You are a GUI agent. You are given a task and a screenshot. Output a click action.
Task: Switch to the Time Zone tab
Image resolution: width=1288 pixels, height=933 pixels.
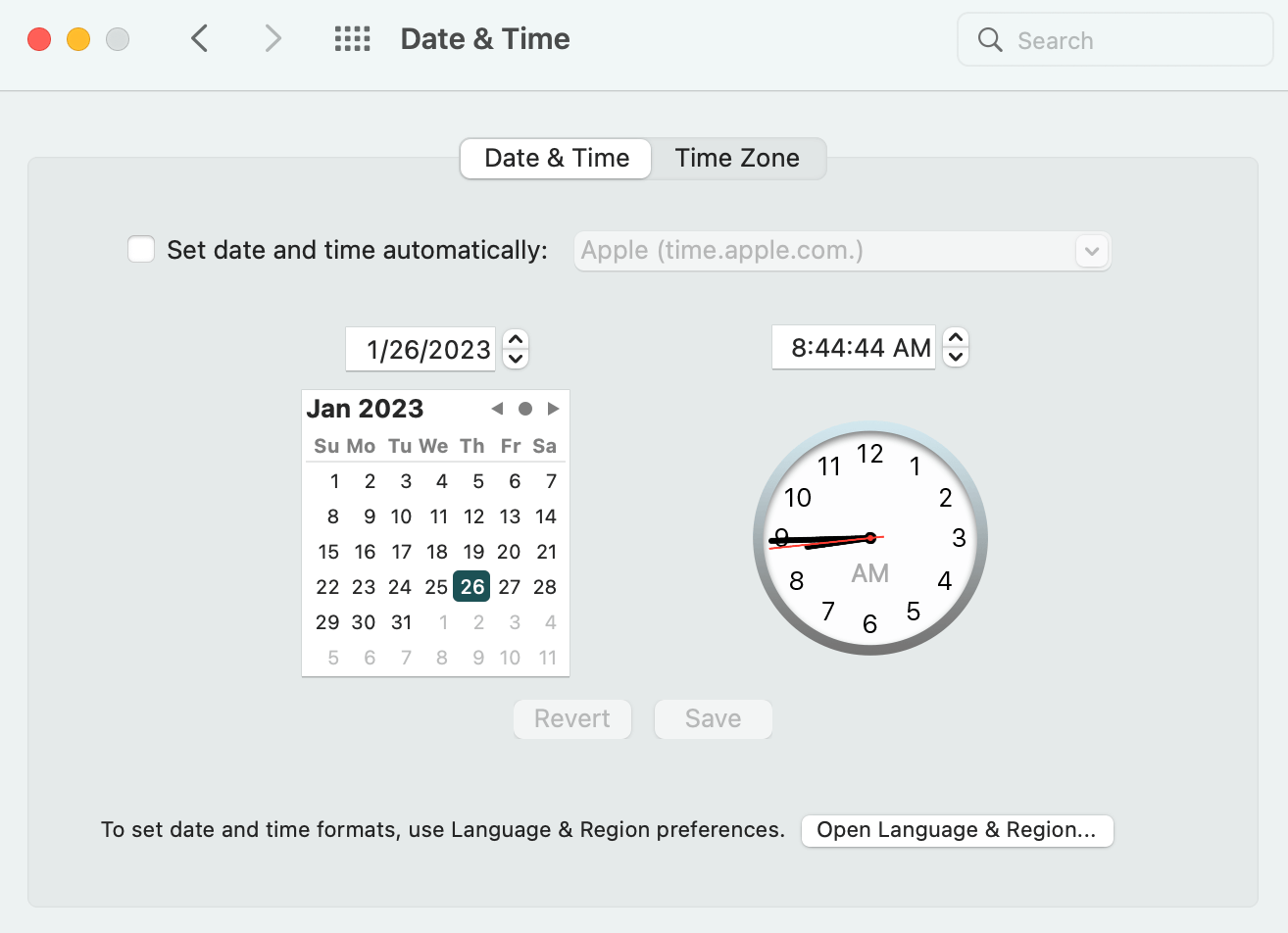[737, 159]
